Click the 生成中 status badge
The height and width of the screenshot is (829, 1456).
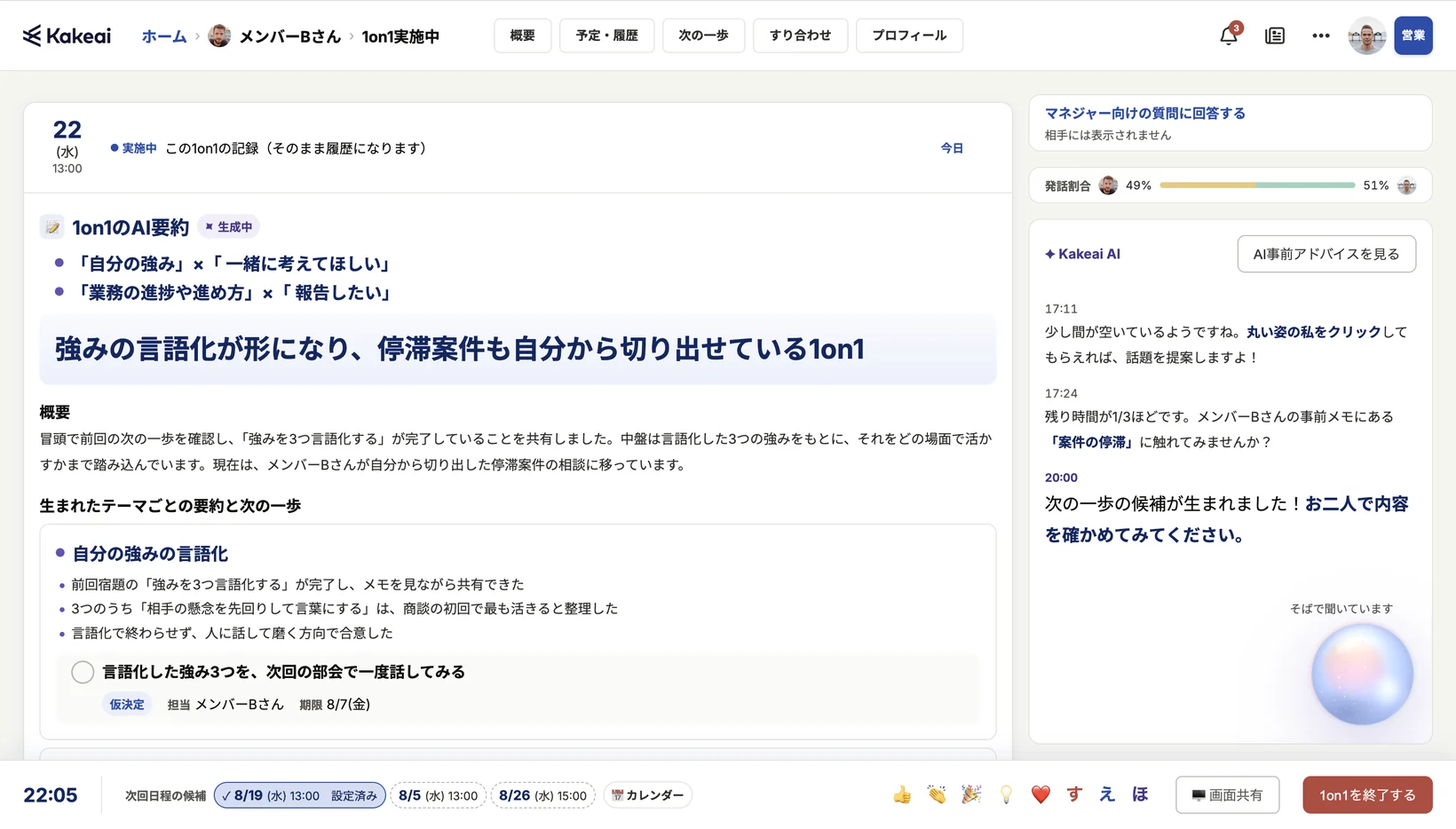pyautogui.click(x=229, y=227)
